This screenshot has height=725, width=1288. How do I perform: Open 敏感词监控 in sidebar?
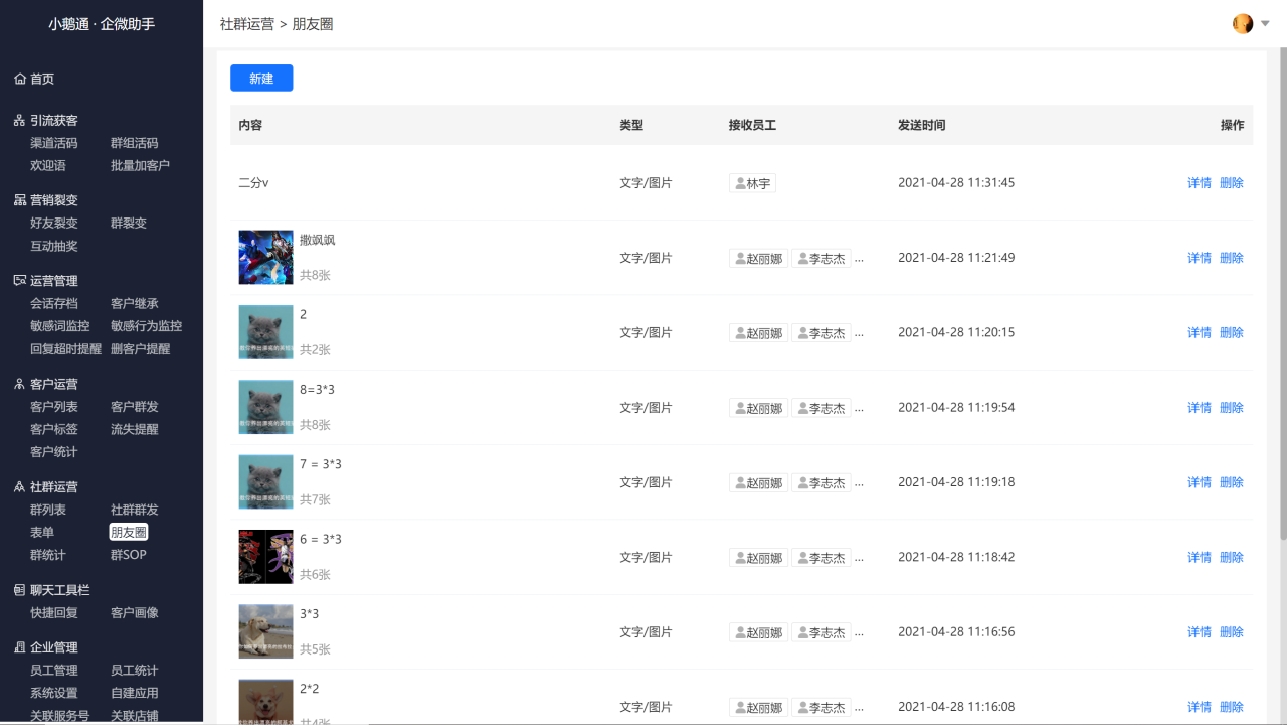60,326
